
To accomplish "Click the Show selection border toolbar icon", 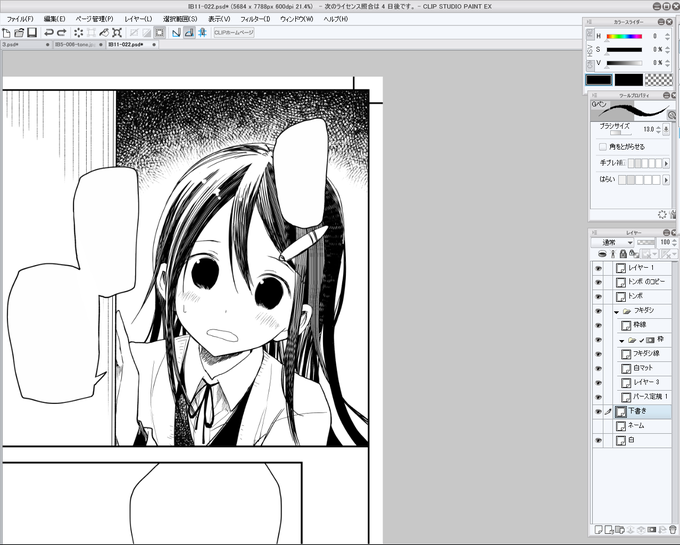I will click(160, 33).
